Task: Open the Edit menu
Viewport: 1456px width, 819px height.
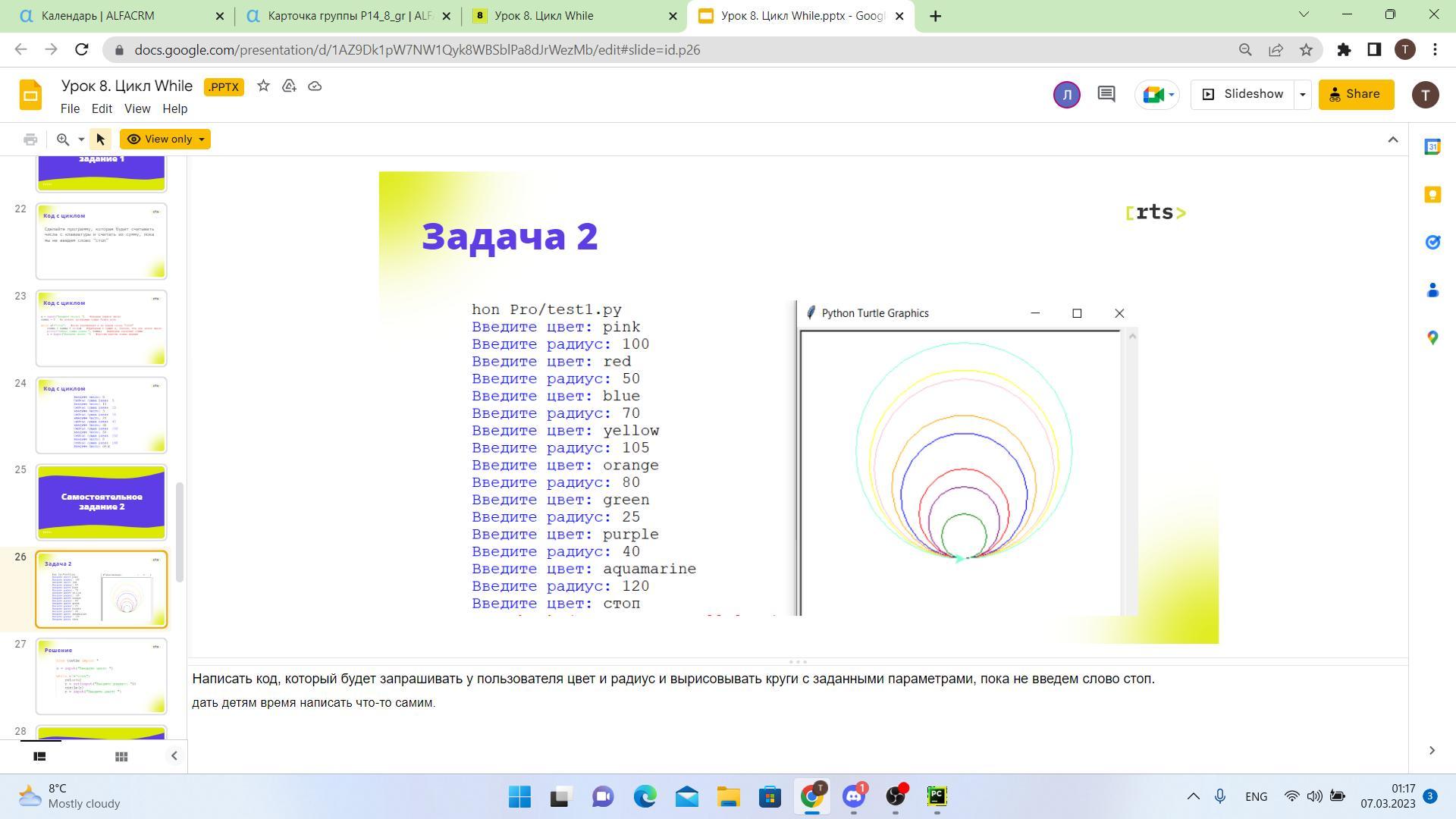Action: pyautogui.click(x=102, y=109)
